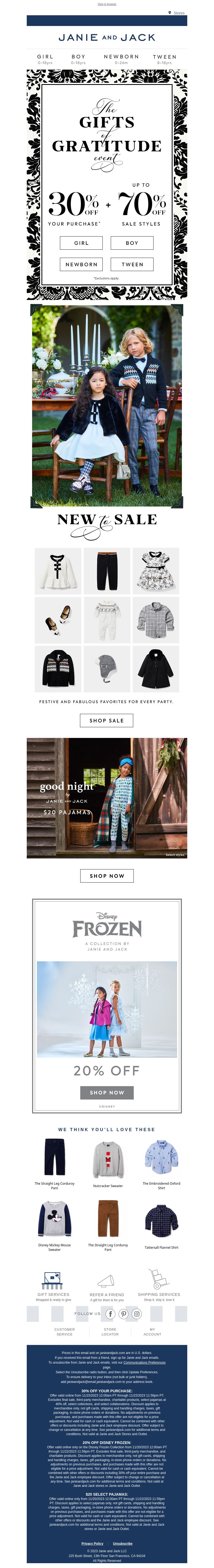
Task: Select the GIRL 0-18yrs tab
Action: (45, 59)
